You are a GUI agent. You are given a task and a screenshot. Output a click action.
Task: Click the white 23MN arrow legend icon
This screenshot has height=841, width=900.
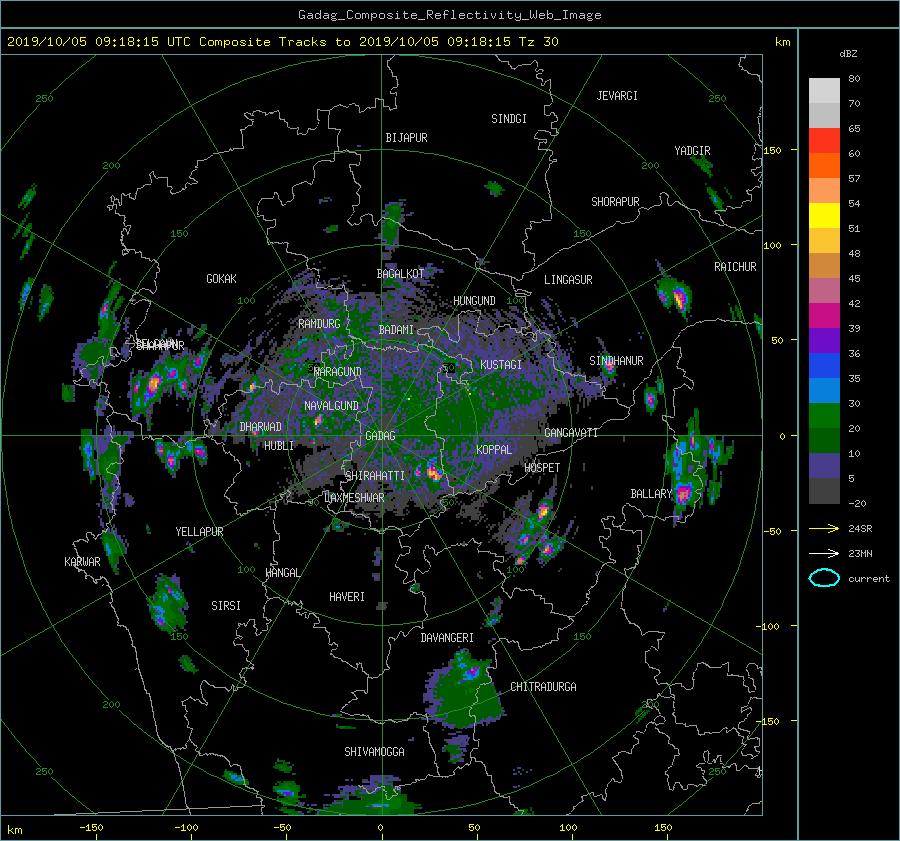click(x=824, y=553)
